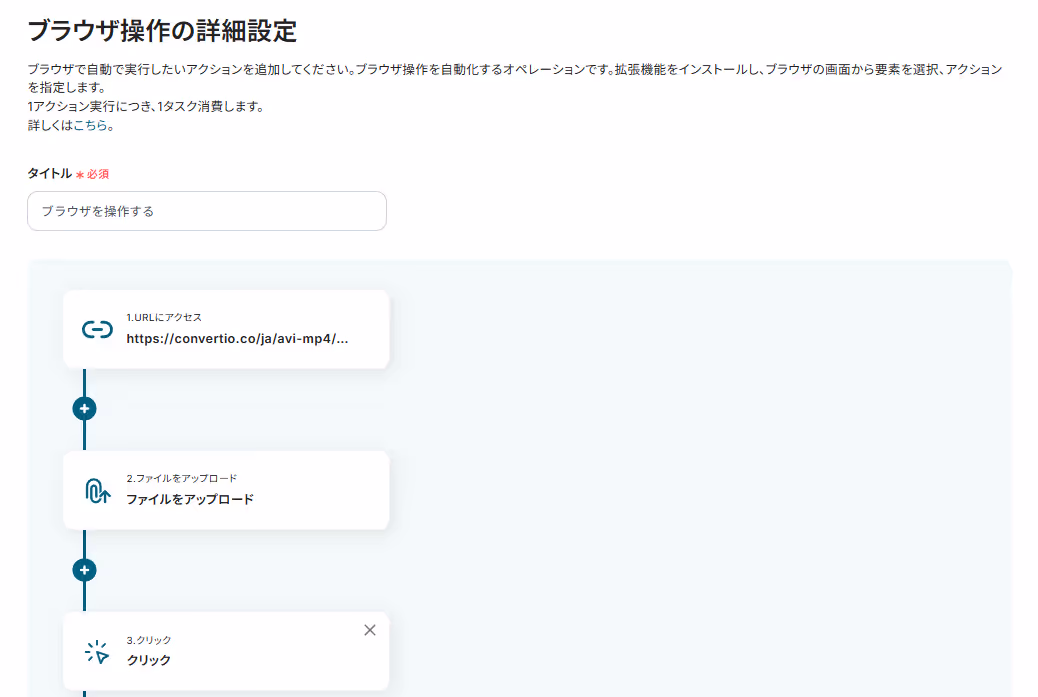Add an action after the URL access step
Screen dimensions: 1038x697
(84, 409)
